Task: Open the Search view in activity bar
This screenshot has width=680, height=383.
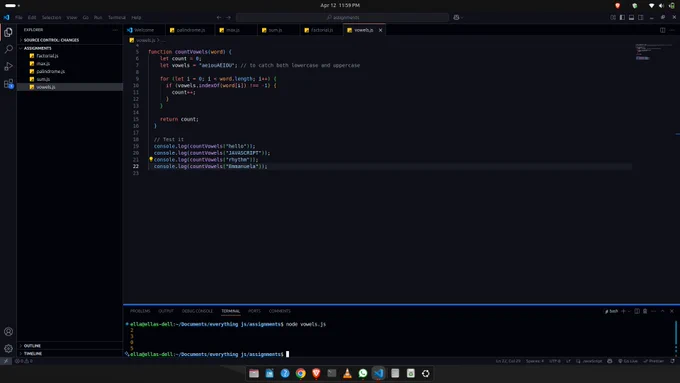Action: [x=8, y=49]
